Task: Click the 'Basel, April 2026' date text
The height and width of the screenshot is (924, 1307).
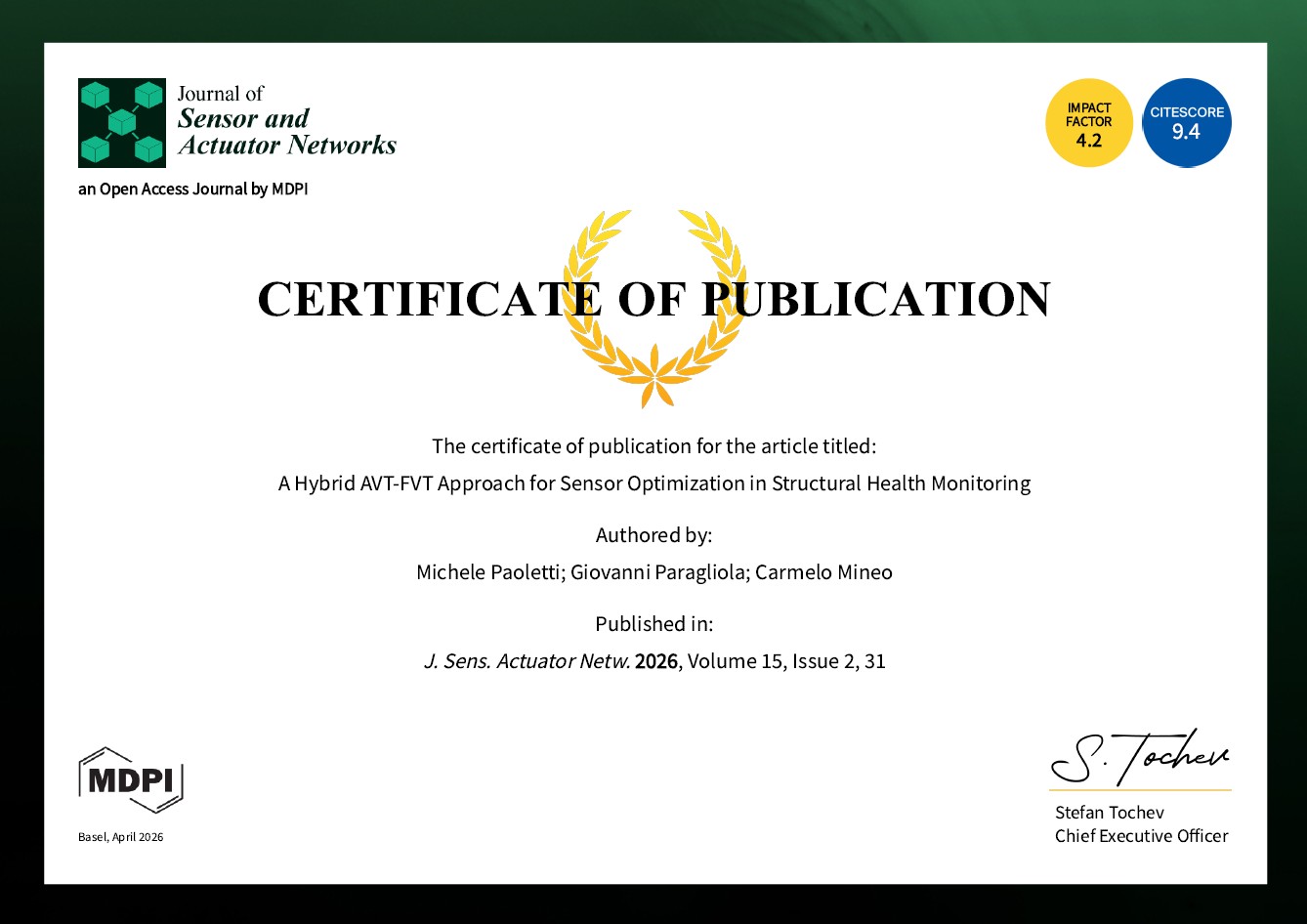Action: coord(121,837)
